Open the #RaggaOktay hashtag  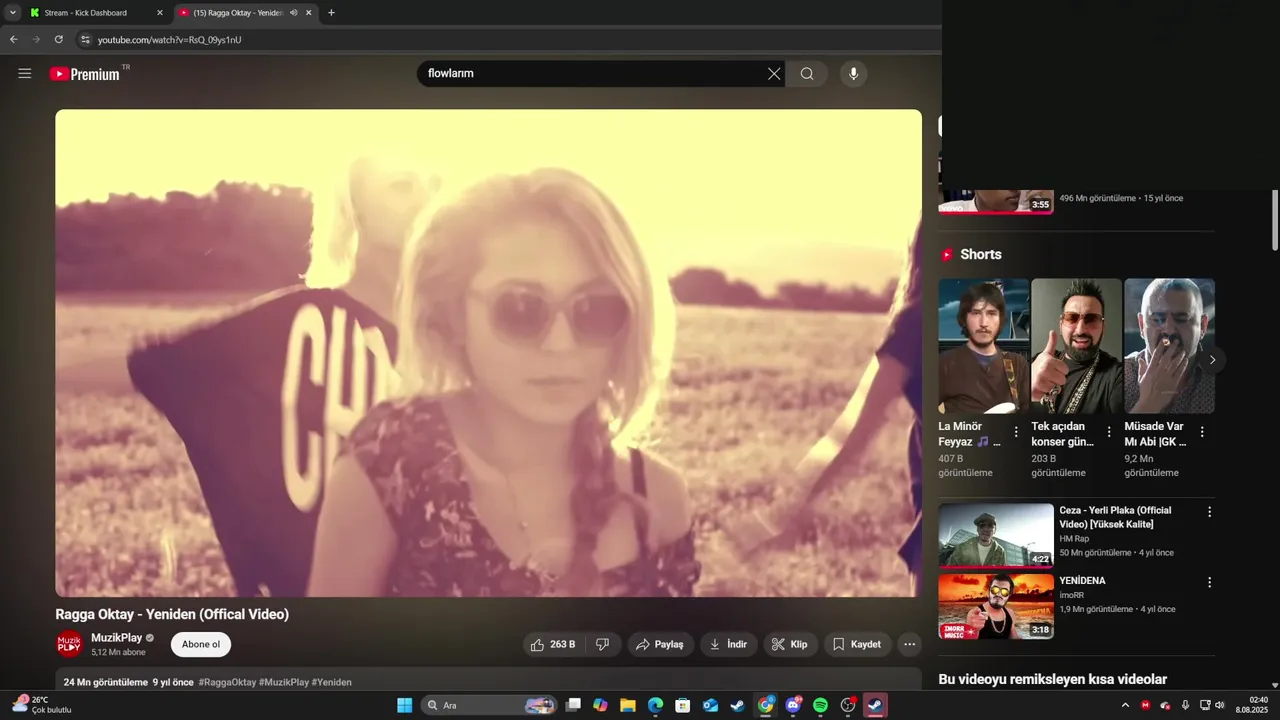(227, 682)
